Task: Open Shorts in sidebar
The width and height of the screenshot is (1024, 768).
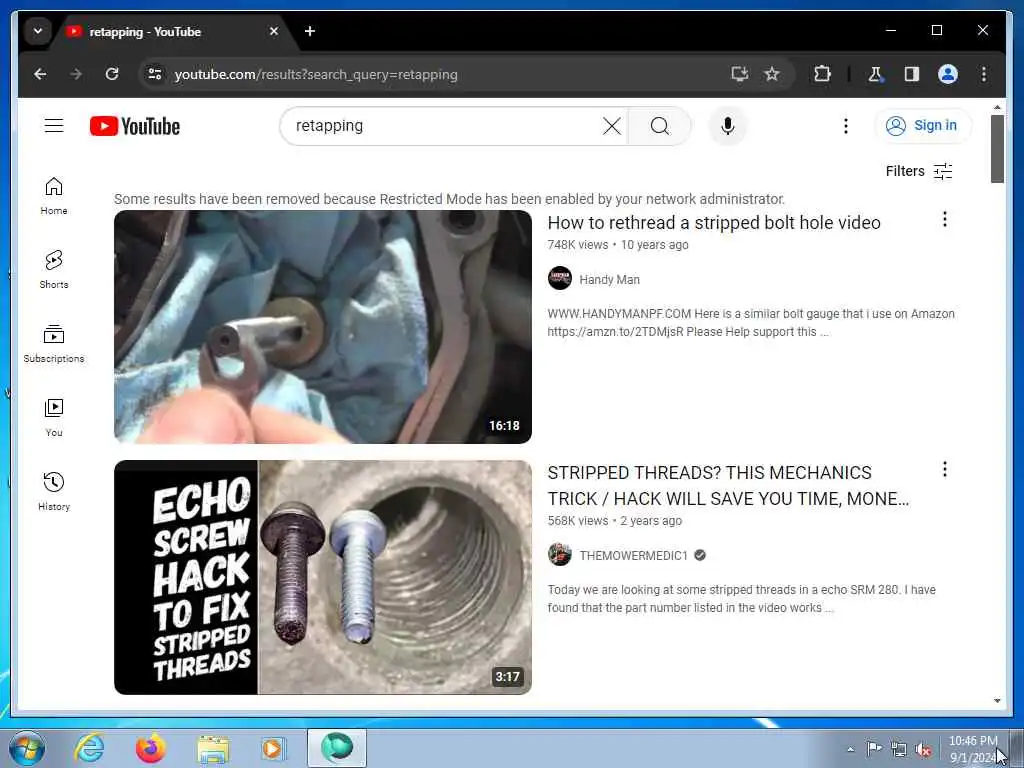Action: 54,269
